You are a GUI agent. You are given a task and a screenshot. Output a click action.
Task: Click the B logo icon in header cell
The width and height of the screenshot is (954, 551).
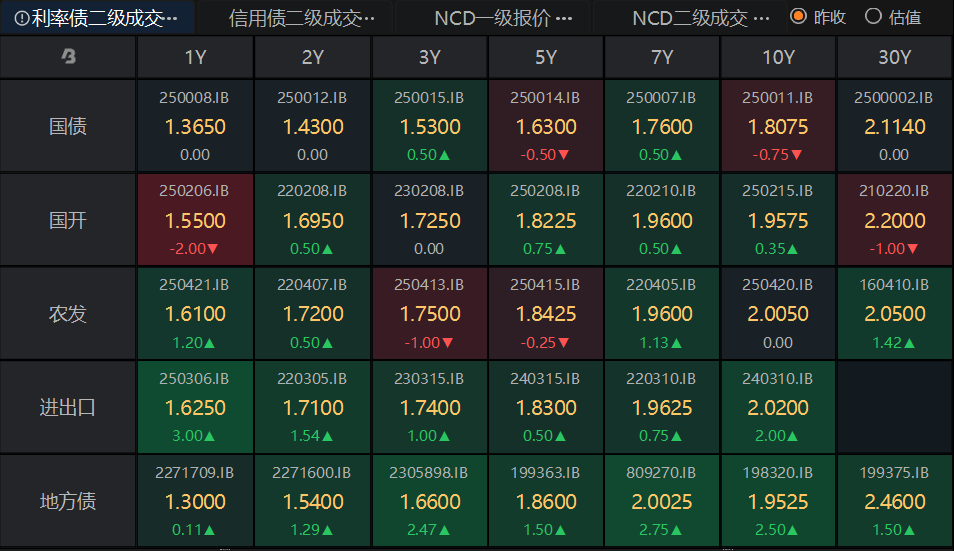coord(69,57)
